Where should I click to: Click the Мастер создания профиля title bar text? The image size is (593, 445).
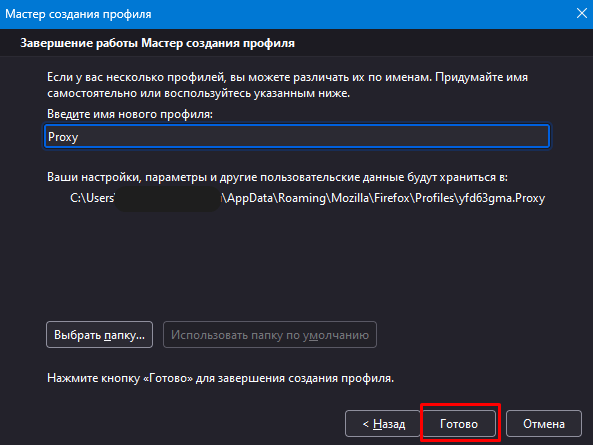78,14
